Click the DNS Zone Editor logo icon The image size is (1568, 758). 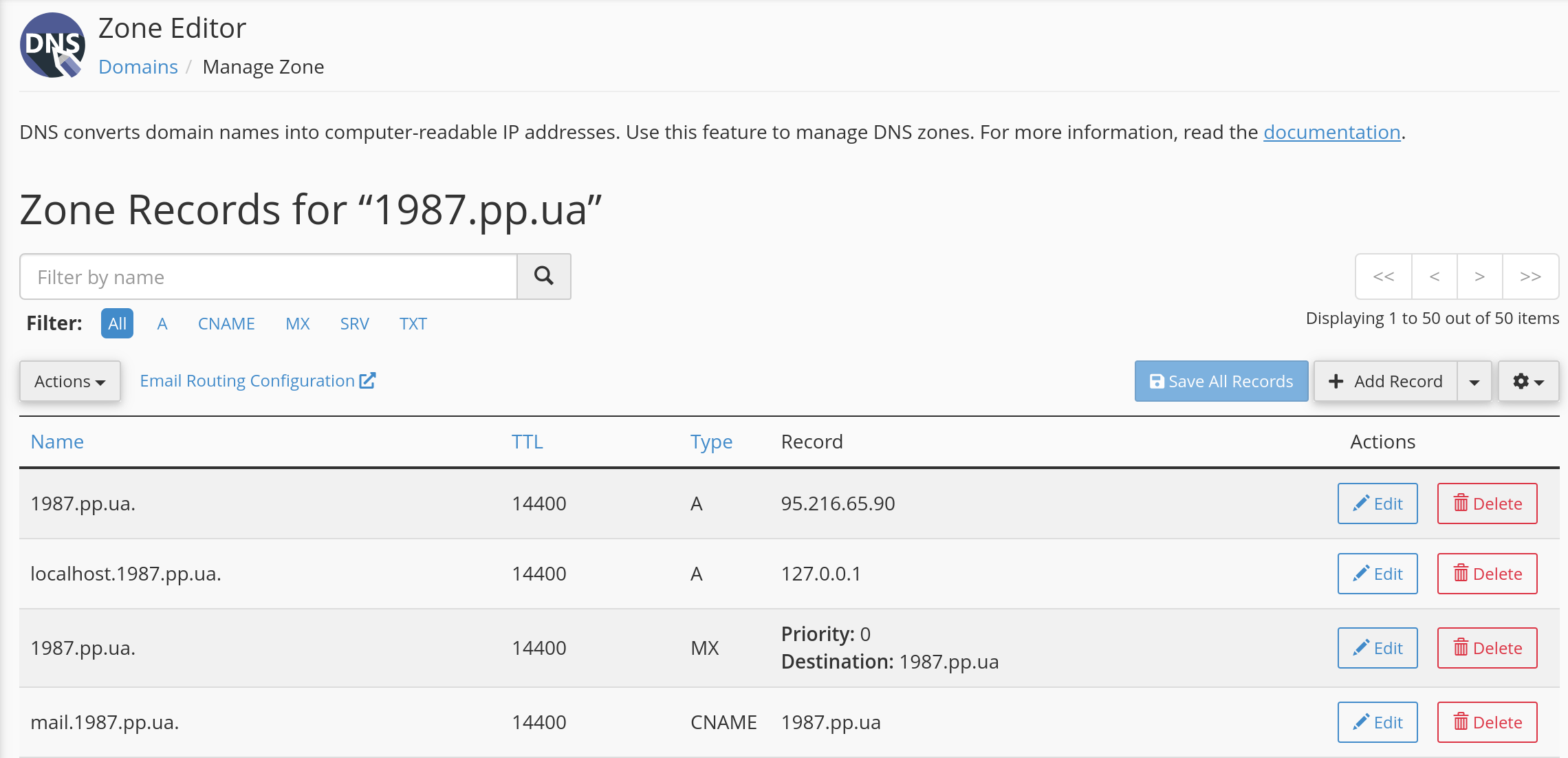[x=52, y=45]
